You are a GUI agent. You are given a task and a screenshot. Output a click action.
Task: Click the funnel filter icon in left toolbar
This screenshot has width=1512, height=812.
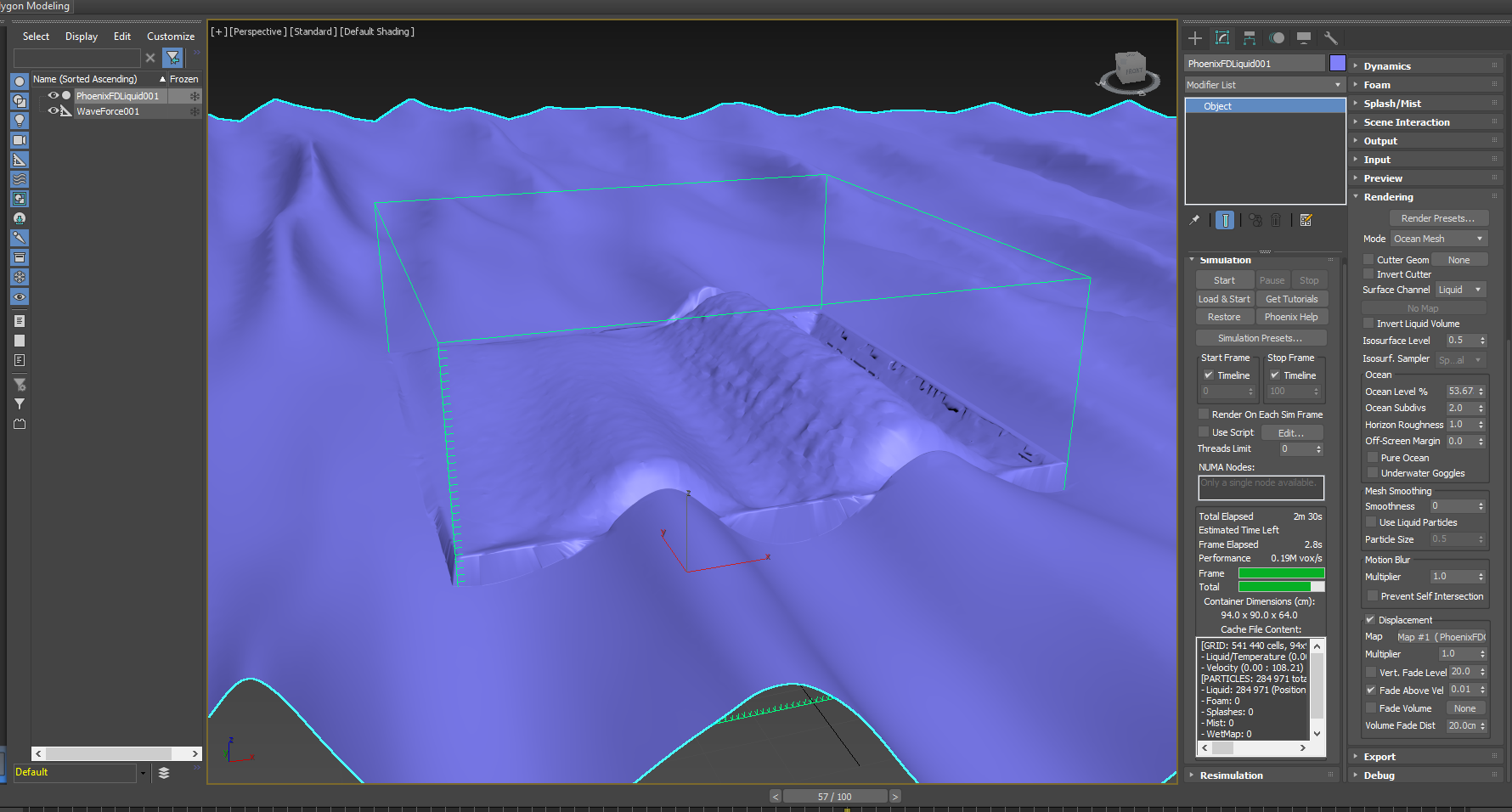coord(20,404)
